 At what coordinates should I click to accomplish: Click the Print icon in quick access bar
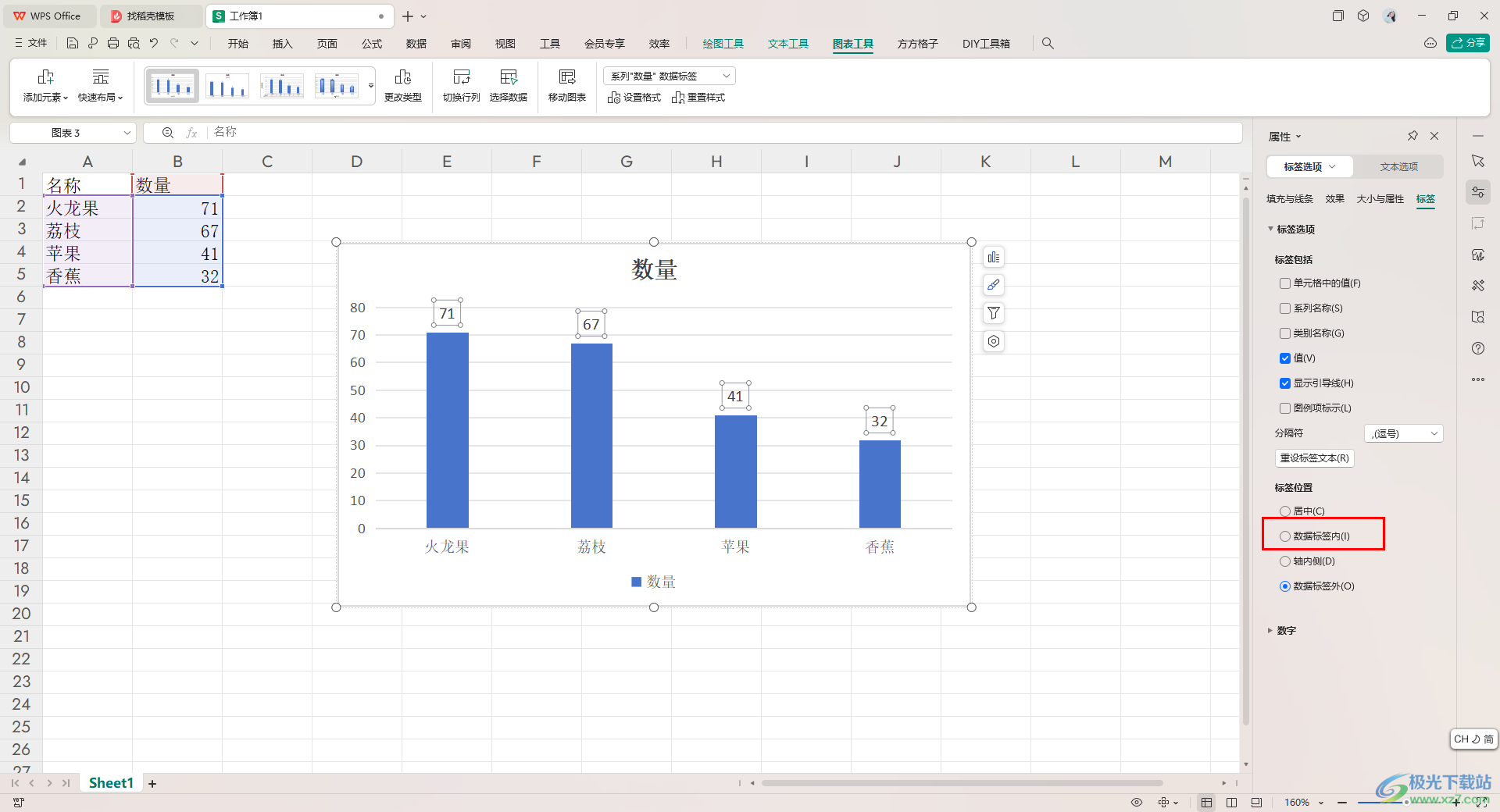tap(113, 44)
